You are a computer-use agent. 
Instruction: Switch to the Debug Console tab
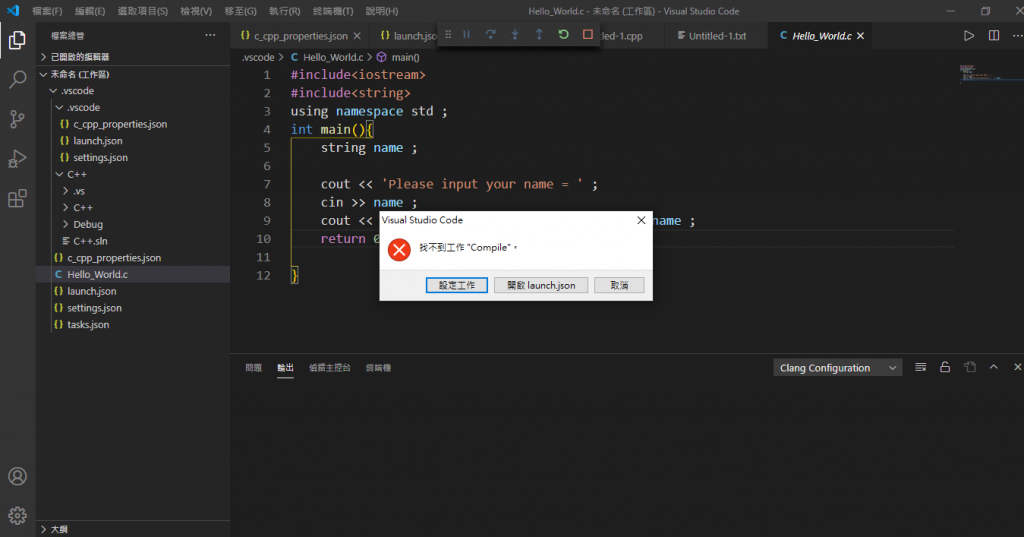click(x=329, y=368)
